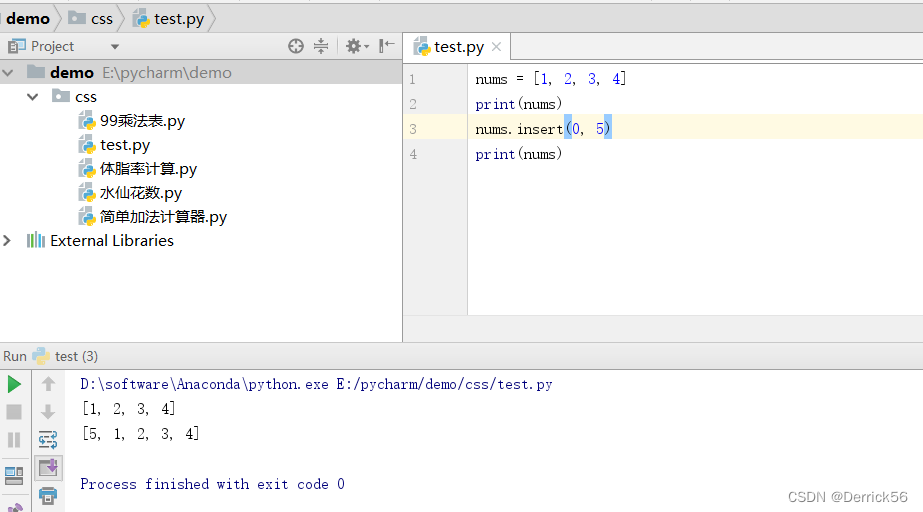
Task: Close the test.py editor tab
Action: tap(496, 46)
